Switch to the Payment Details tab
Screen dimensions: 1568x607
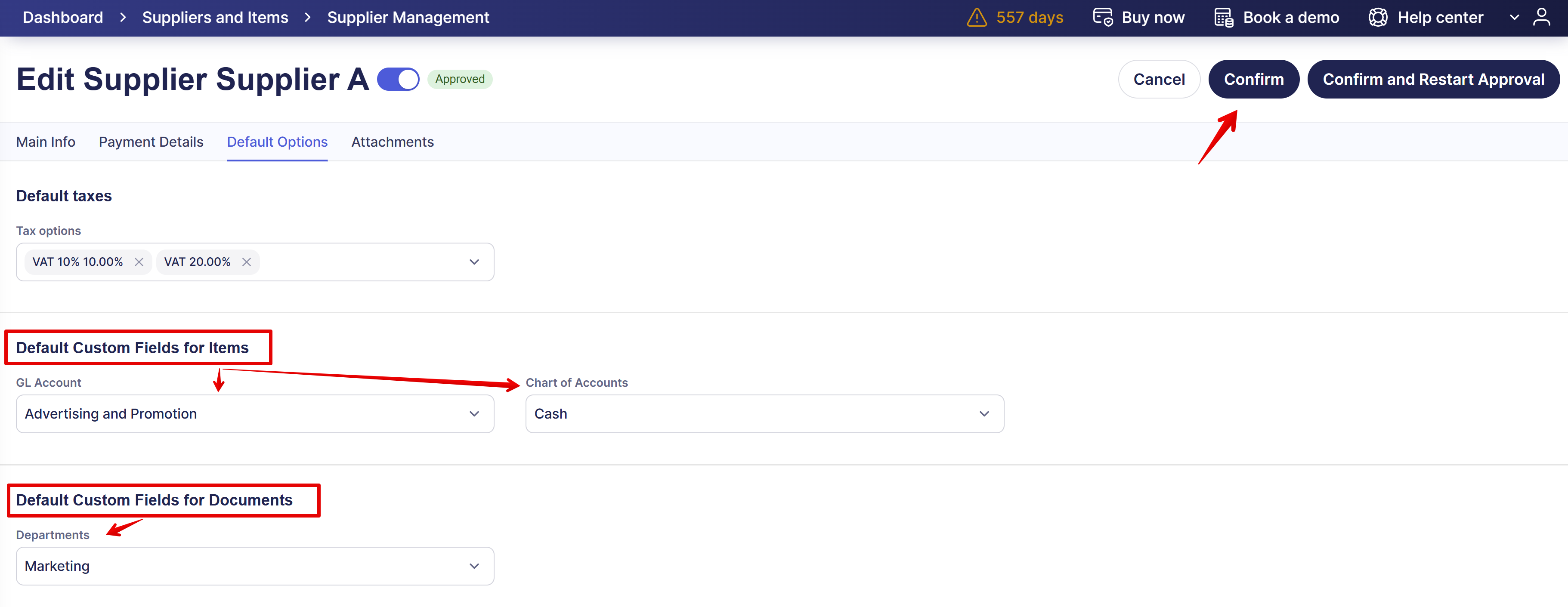(x=151, y=142)
